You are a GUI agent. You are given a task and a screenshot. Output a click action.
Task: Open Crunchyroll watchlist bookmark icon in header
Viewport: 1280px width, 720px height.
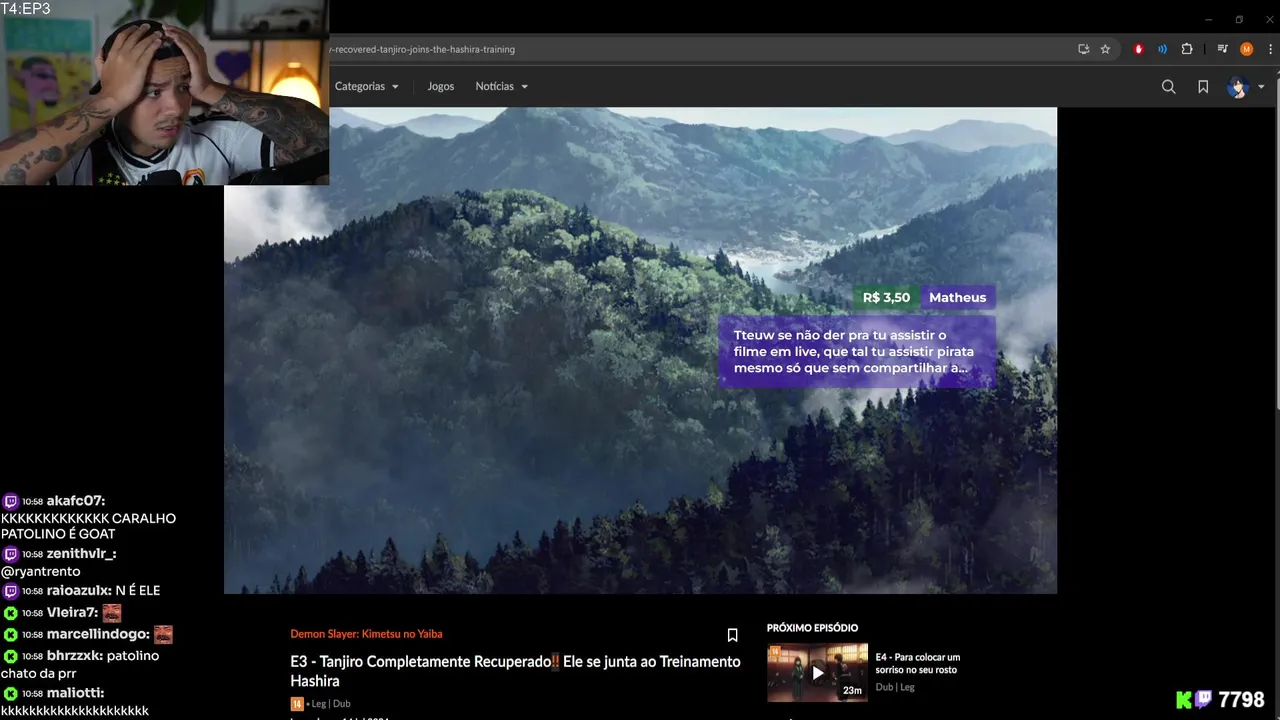tap(1203, 87)
